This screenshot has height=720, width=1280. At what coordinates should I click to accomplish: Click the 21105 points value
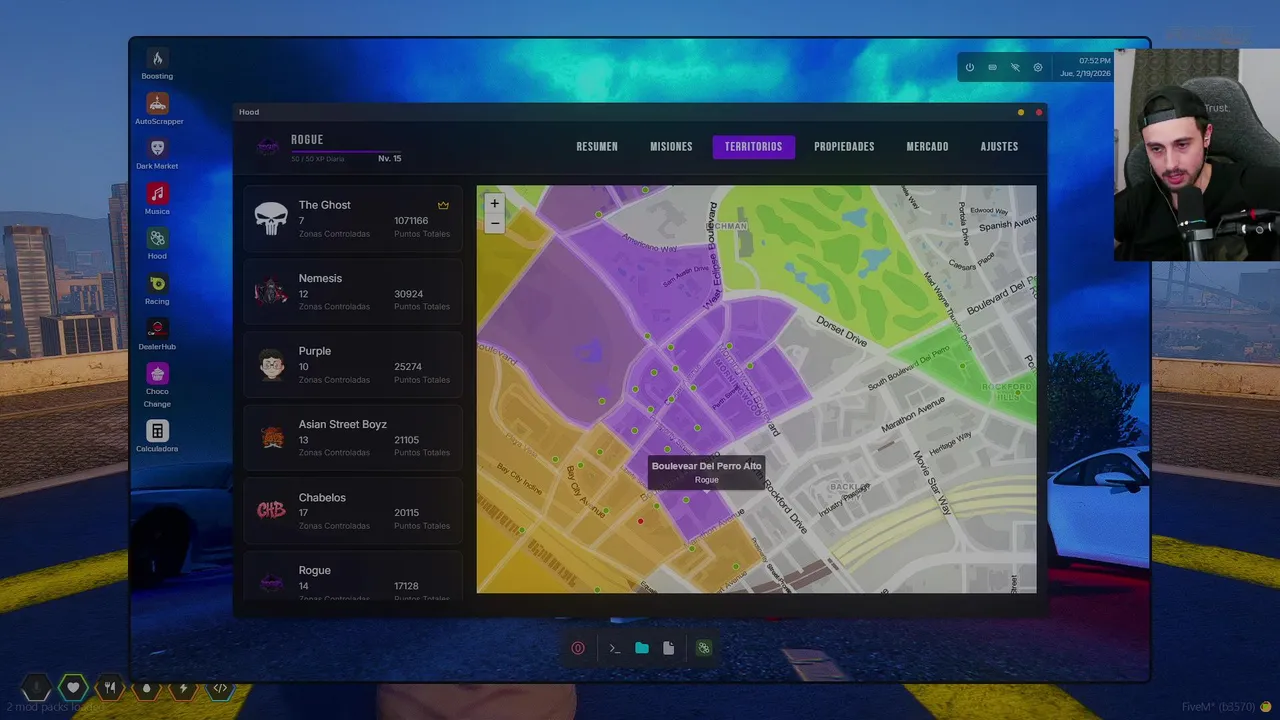point(407,440)
